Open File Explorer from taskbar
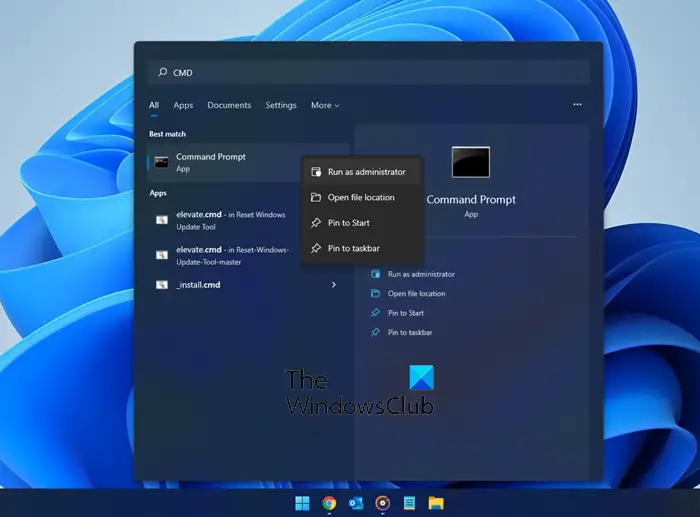 point(436,503)
